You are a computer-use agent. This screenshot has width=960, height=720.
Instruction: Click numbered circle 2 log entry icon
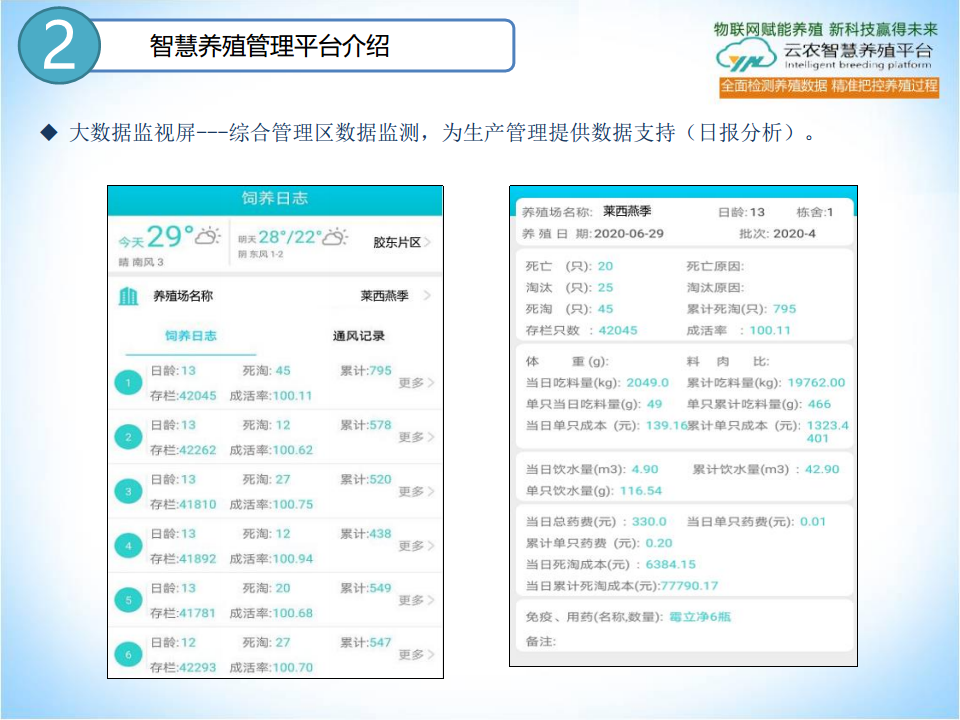click(128, 437)
